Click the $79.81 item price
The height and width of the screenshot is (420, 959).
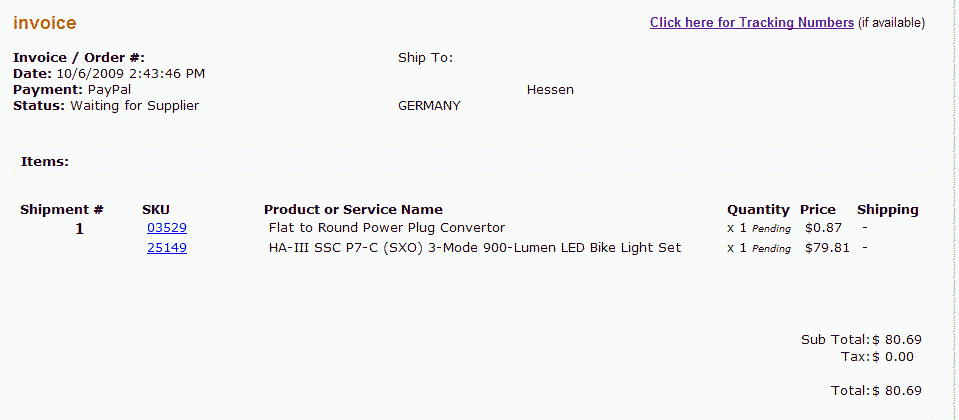826,248
